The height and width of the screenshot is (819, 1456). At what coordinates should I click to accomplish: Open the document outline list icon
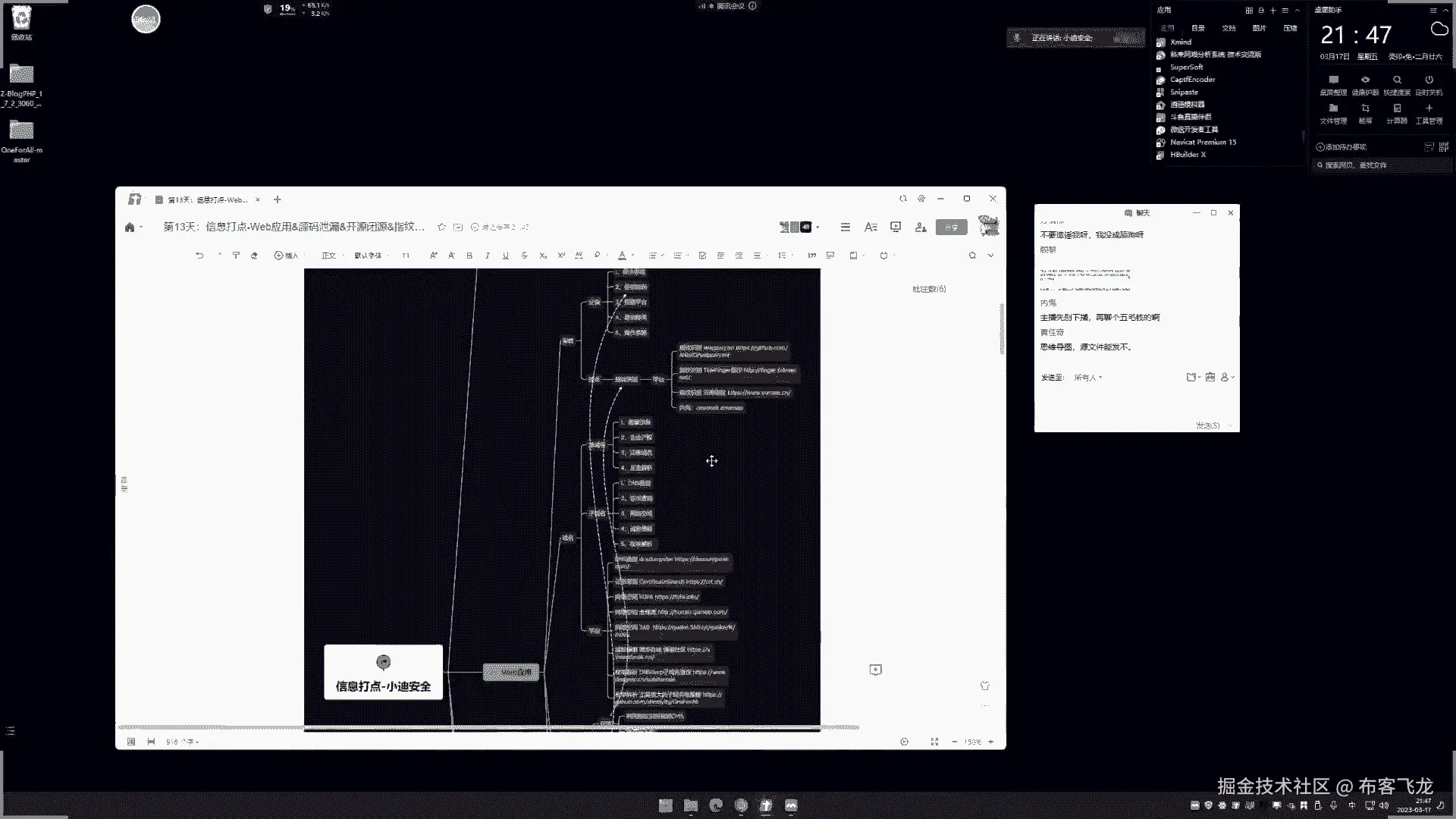846,227
